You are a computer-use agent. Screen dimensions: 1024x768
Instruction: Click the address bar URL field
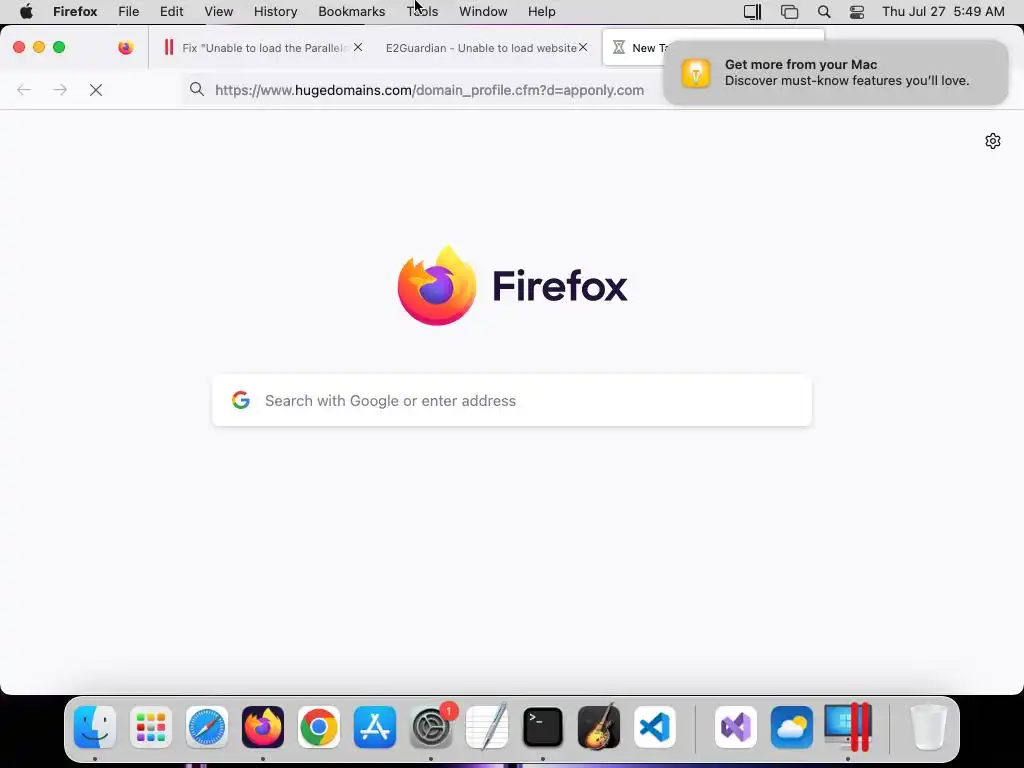[429, 90]
